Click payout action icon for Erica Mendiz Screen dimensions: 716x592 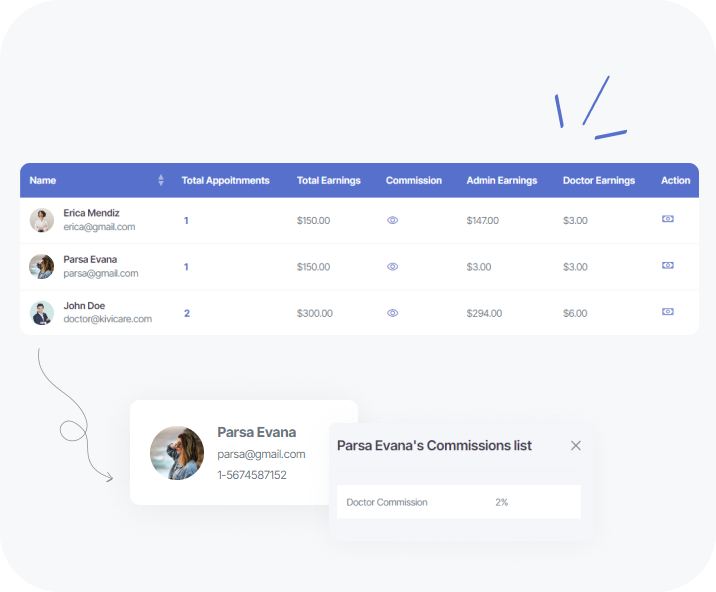(x=668, y=219)
